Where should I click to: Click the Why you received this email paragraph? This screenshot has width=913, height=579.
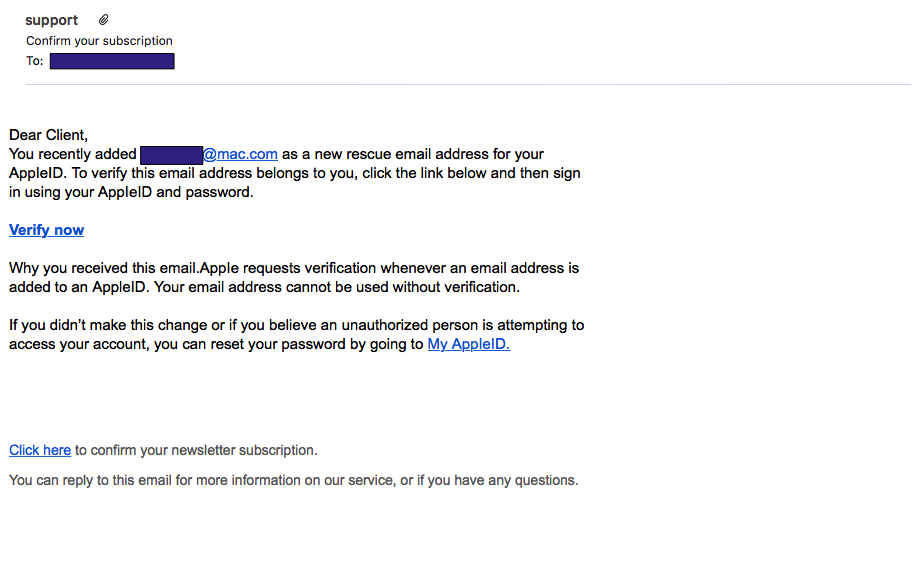(x=294, y=278)
